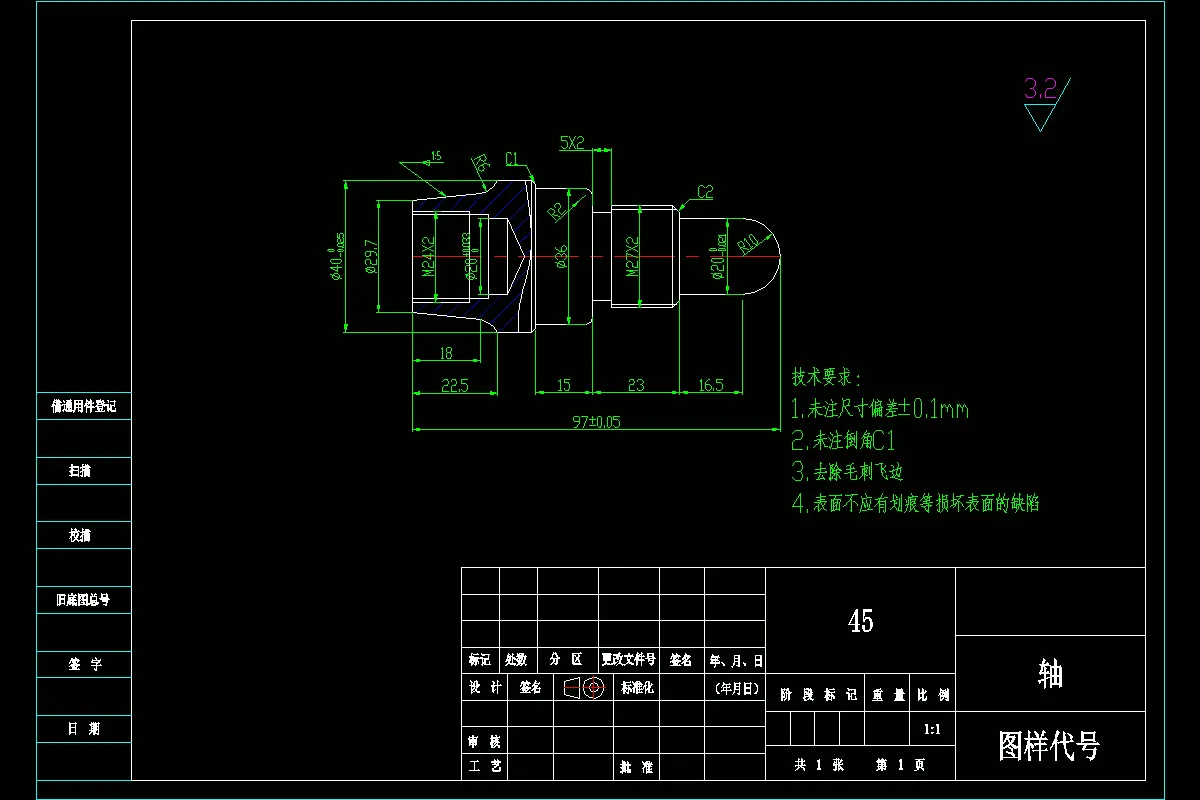The image size is (1200, 800).
Task: Select the scale value 1:1
Action: click(932, 730)
